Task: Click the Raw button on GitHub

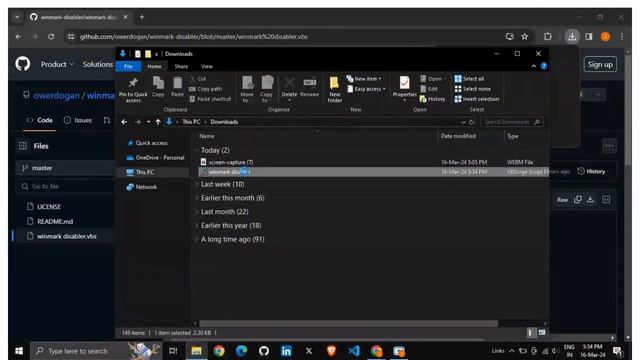Action: [x=562, y=200]
